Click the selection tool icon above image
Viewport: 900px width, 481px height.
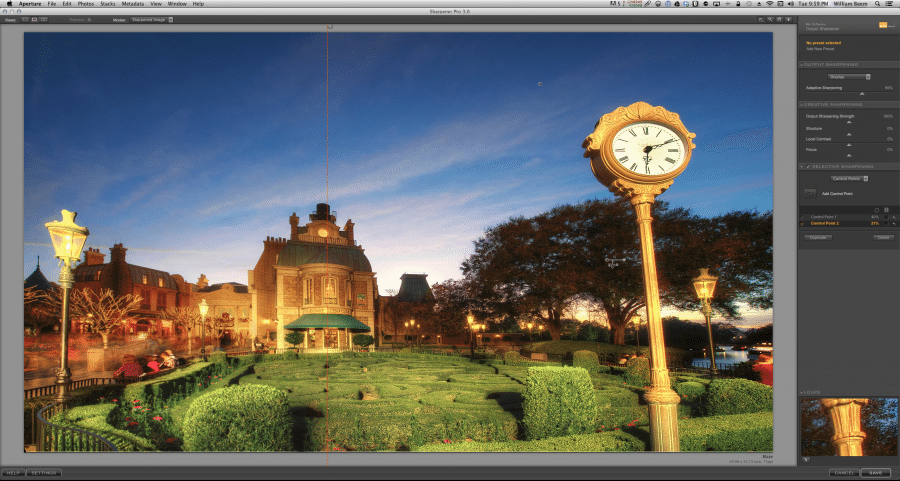click(761, 20)
